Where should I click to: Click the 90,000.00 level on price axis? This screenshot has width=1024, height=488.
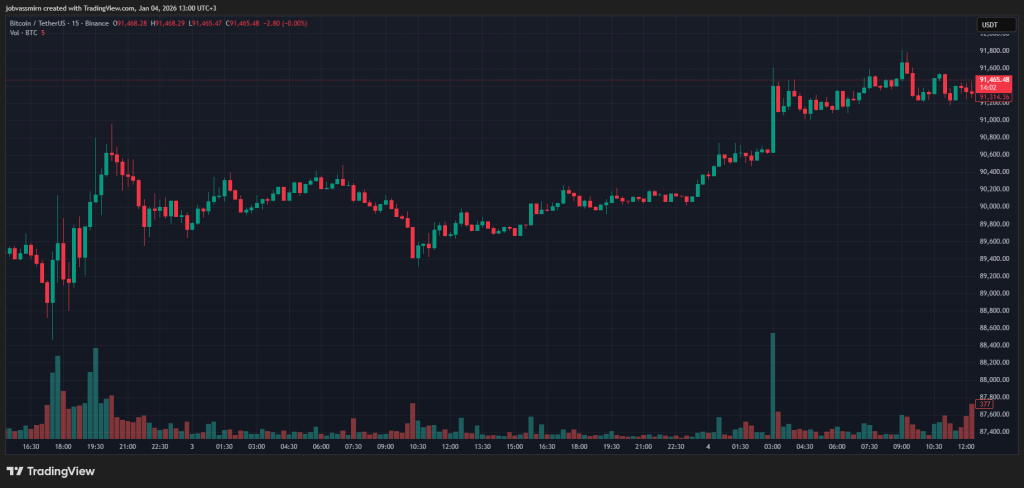tap(993, 206)
